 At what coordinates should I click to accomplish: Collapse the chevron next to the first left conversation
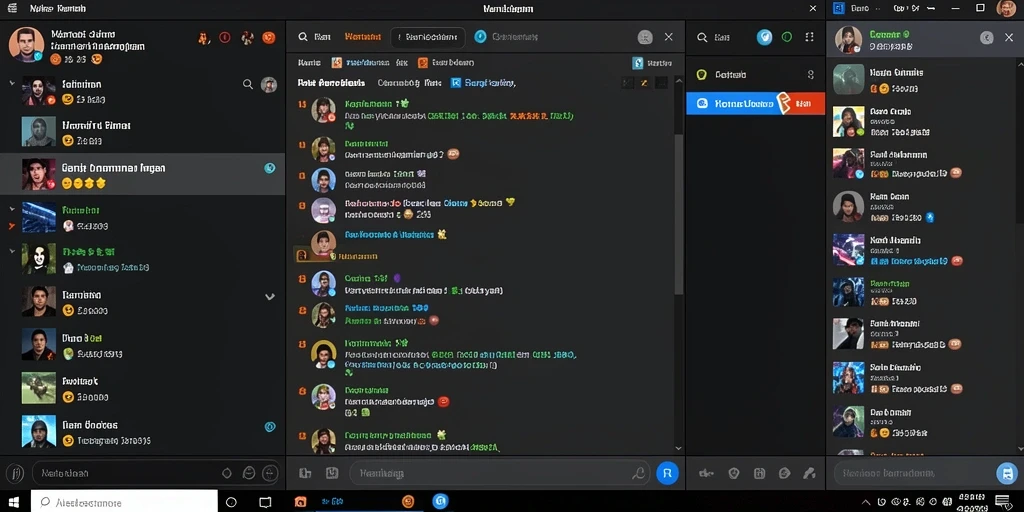[12, 84]
